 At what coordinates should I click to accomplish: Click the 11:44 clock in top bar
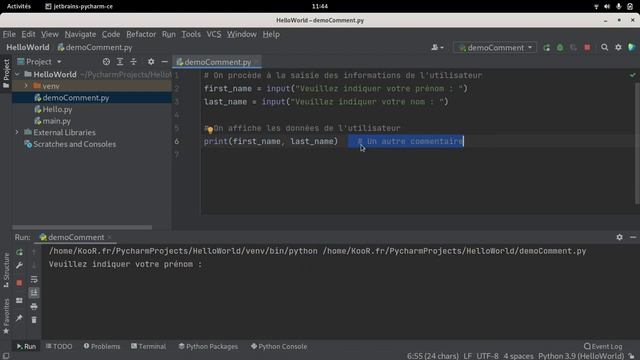[320, 6]
